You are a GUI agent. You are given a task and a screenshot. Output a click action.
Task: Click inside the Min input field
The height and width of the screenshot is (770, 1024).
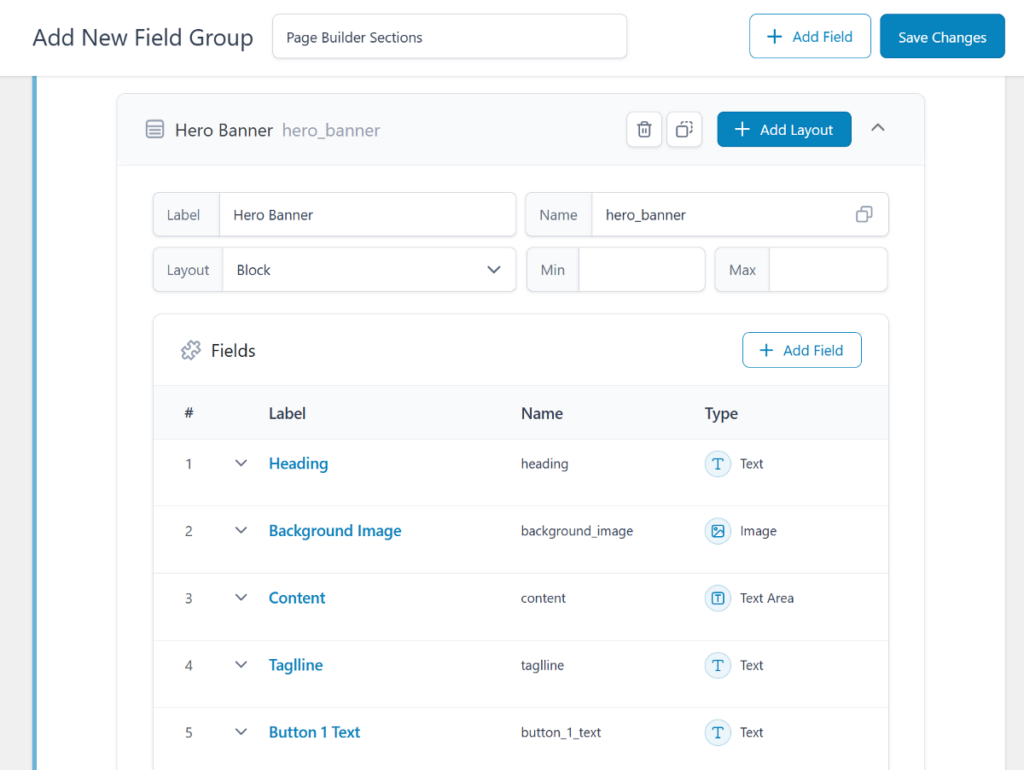[x=641, y=269]
